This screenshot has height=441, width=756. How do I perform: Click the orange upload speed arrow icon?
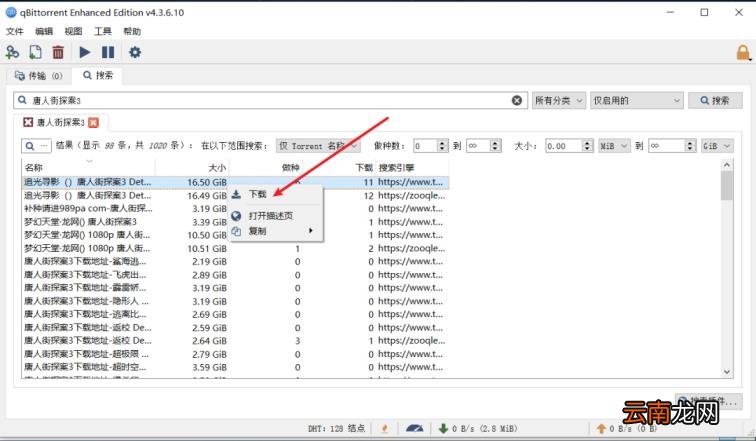click(x=601, y=428)
